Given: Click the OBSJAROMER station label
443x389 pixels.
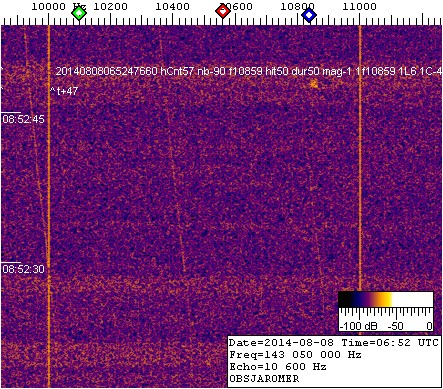Looking at the screenshot, I should coord(264,379).
